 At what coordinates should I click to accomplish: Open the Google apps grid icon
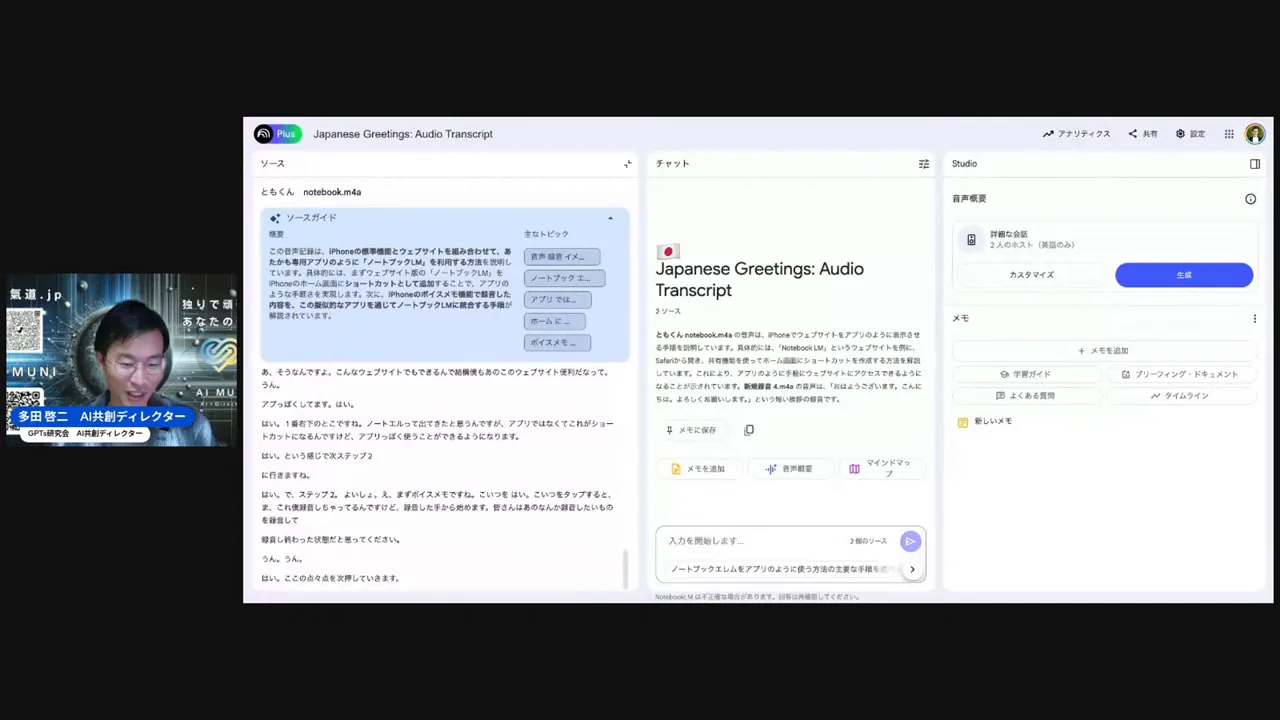pyautogui.click(x=1228, y=133)
